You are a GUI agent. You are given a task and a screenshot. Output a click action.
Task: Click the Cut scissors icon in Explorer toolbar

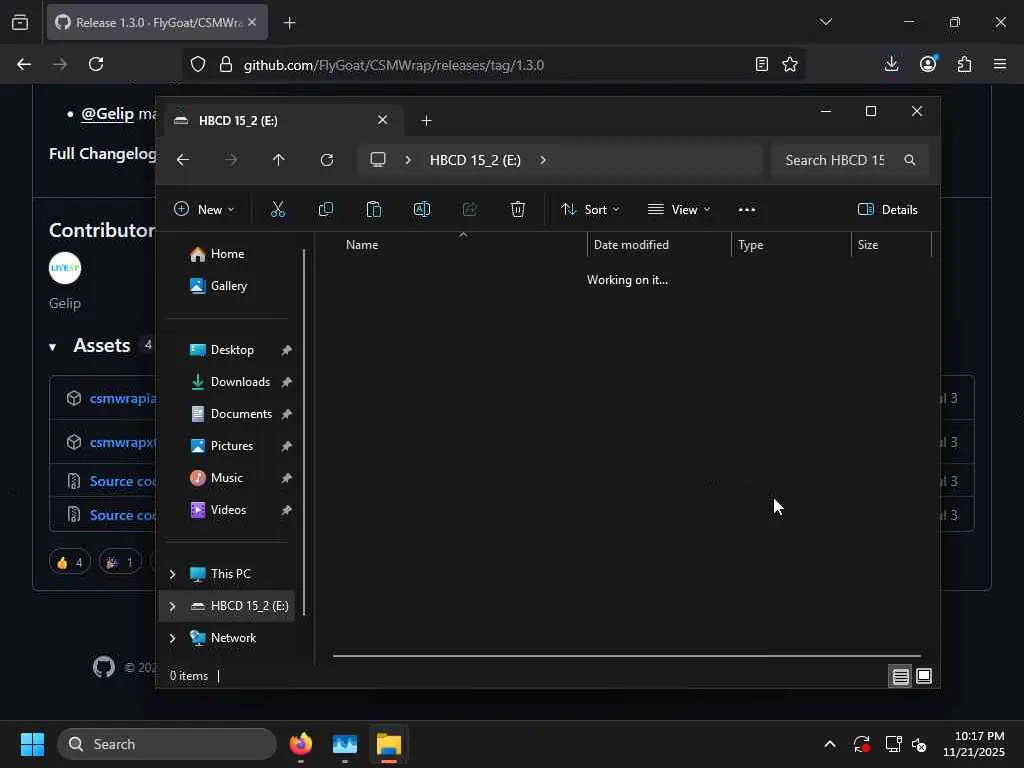pyautogui.click(x=278, y=209)
